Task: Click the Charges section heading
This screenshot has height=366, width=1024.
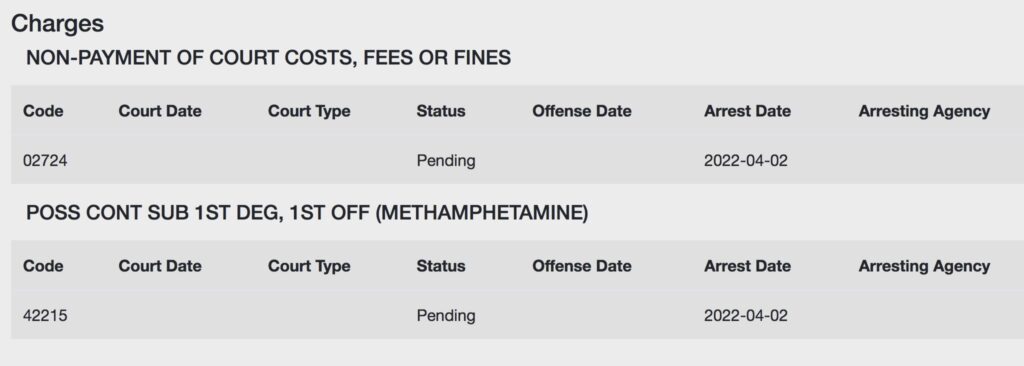Action: pos(57,24)
